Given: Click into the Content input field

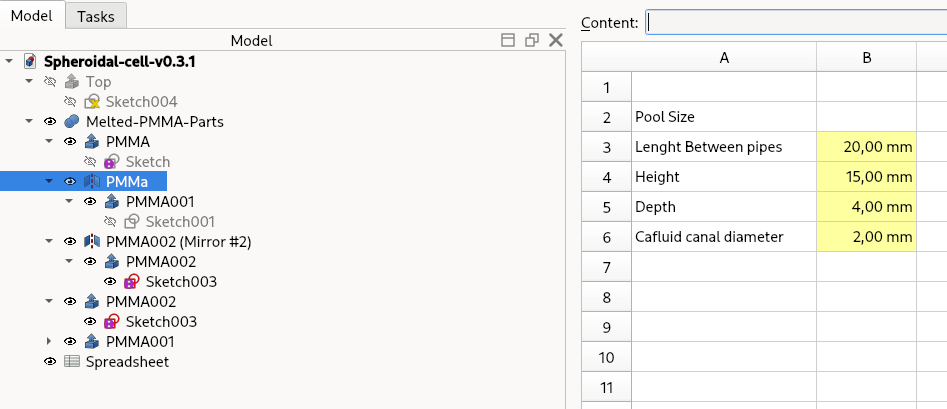Looking at the screenshot, I should (x=796, y=22).
